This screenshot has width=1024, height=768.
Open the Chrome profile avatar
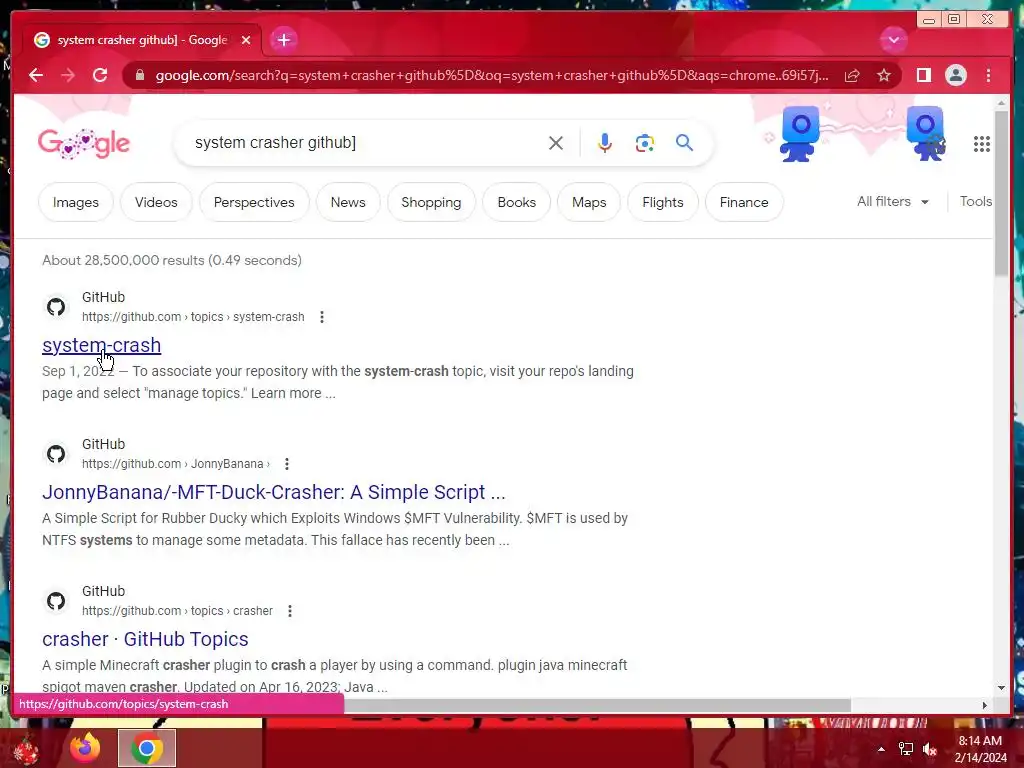(955, 75)
